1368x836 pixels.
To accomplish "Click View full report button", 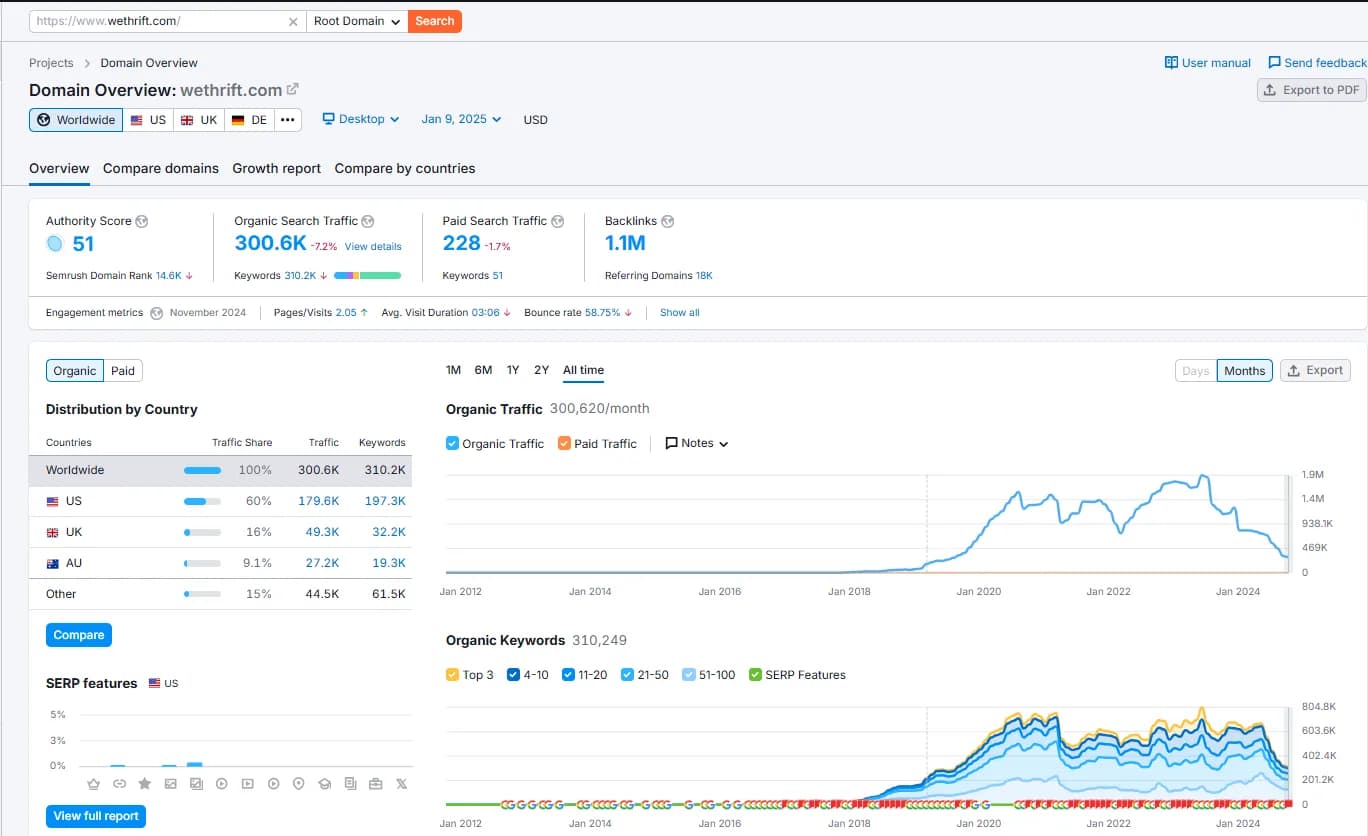I will pyautogui.click(x=96, y=816).
